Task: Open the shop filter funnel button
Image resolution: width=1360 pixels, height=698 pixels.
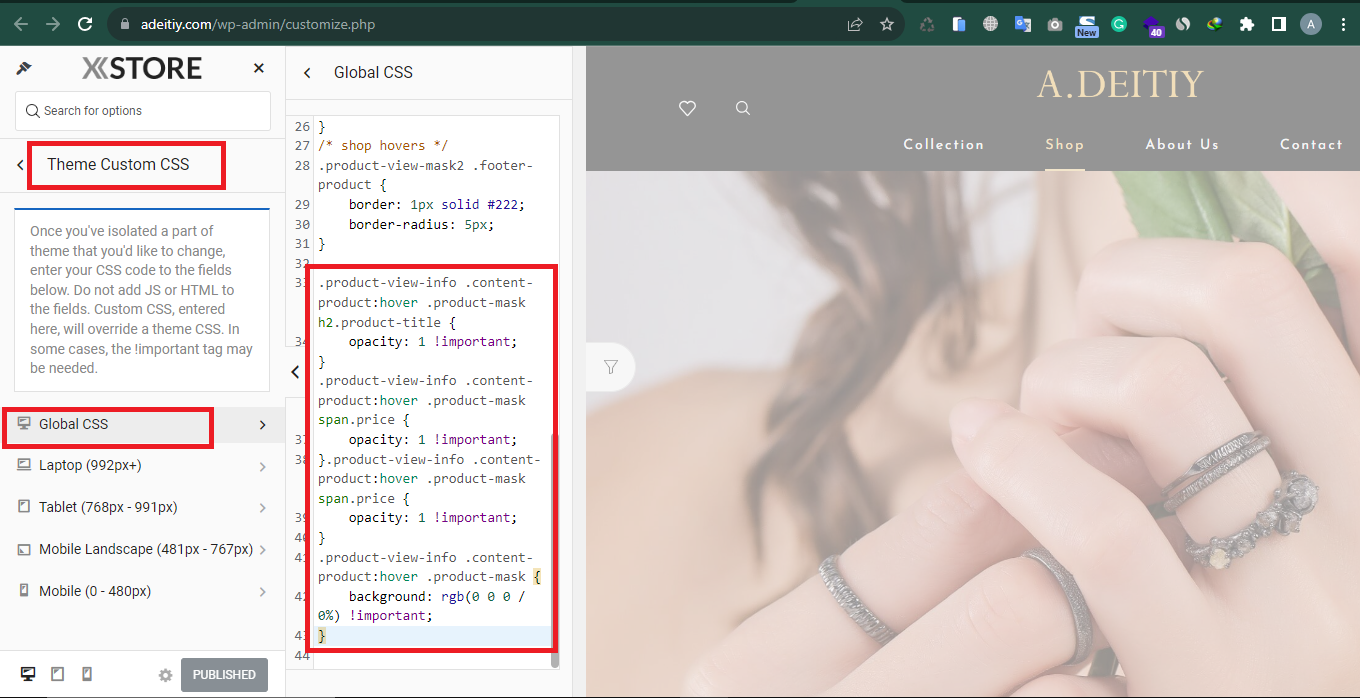Action: pyautogui.click(x=611, y=367)
